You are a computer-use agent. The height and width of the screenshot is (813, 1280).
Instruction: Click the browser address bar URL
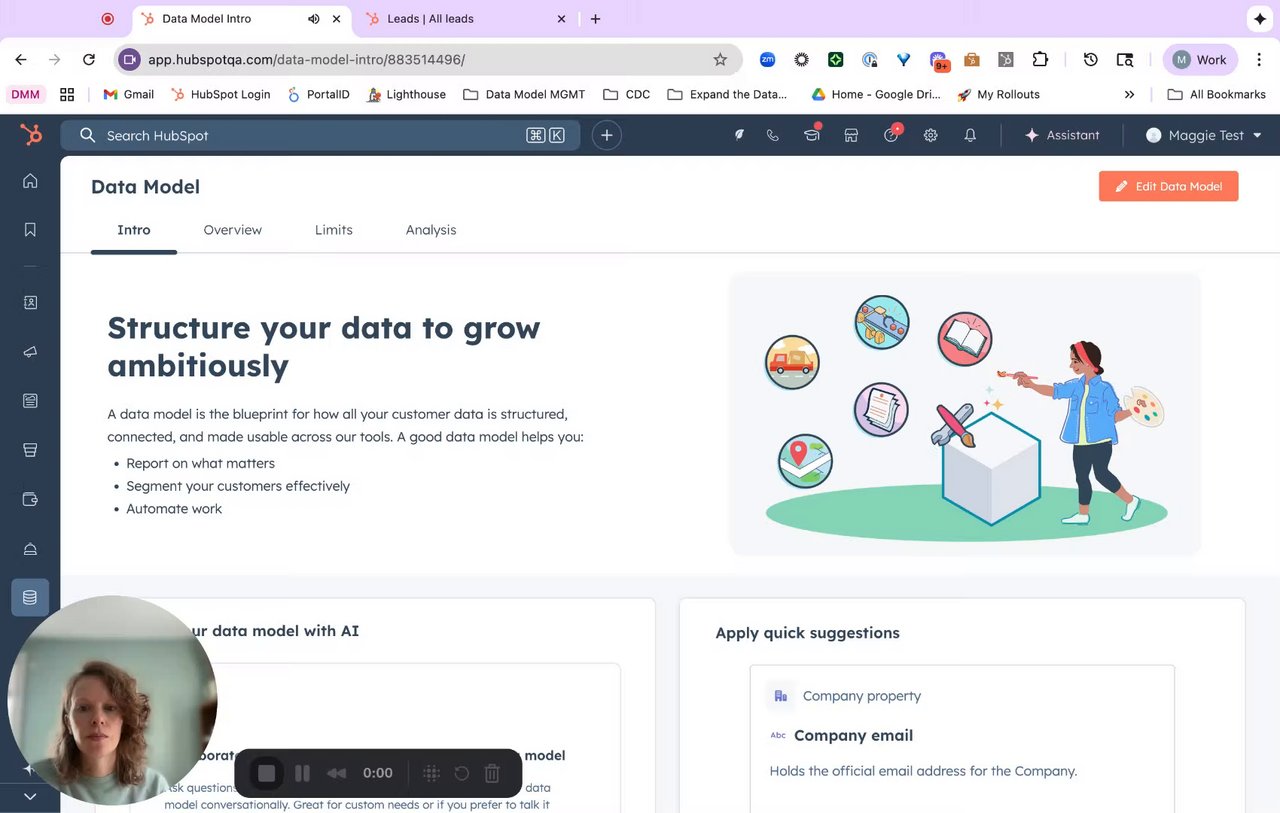click(x=306, y=59)
